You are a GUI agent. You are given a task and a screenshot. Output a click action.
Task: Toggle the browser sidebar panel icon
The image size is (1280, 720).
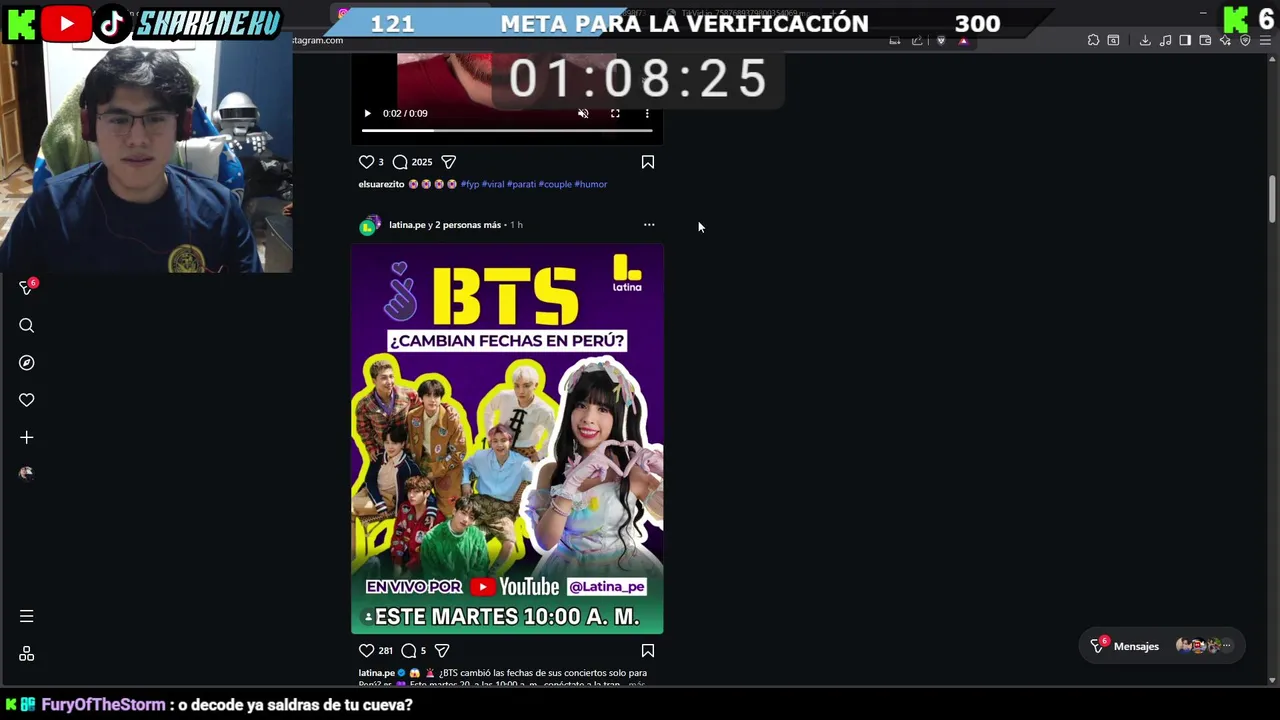(1185, 40)
